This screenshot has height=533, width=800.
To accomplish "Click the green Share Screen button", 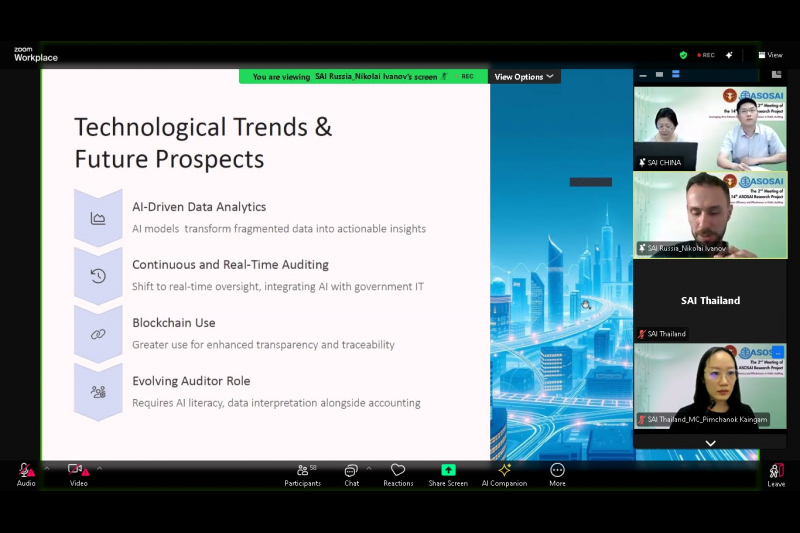I will pyautogui.click(x=448, y=474).
